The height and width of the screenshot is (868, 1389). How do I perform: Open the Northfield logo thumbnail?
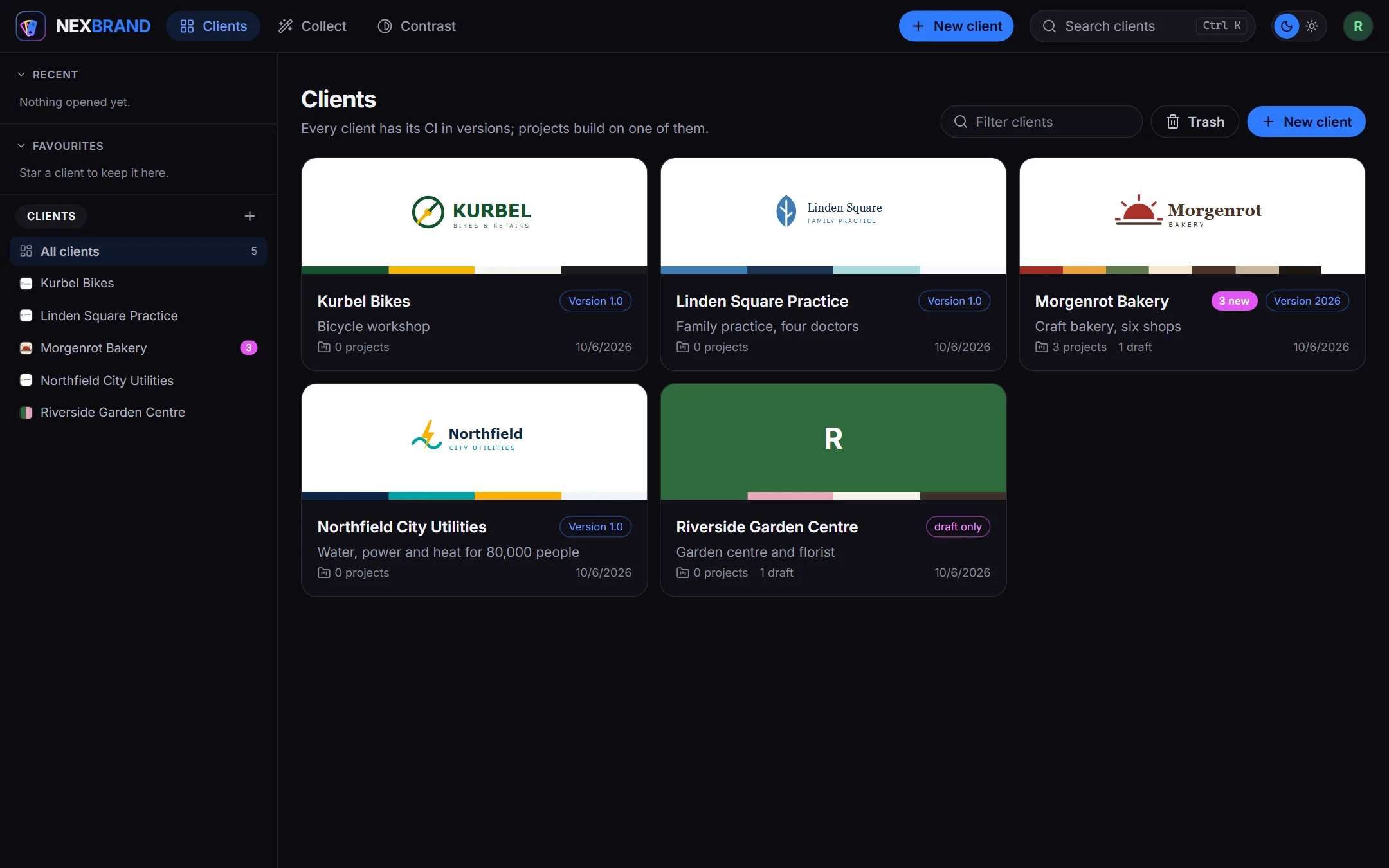pos(475,438)
